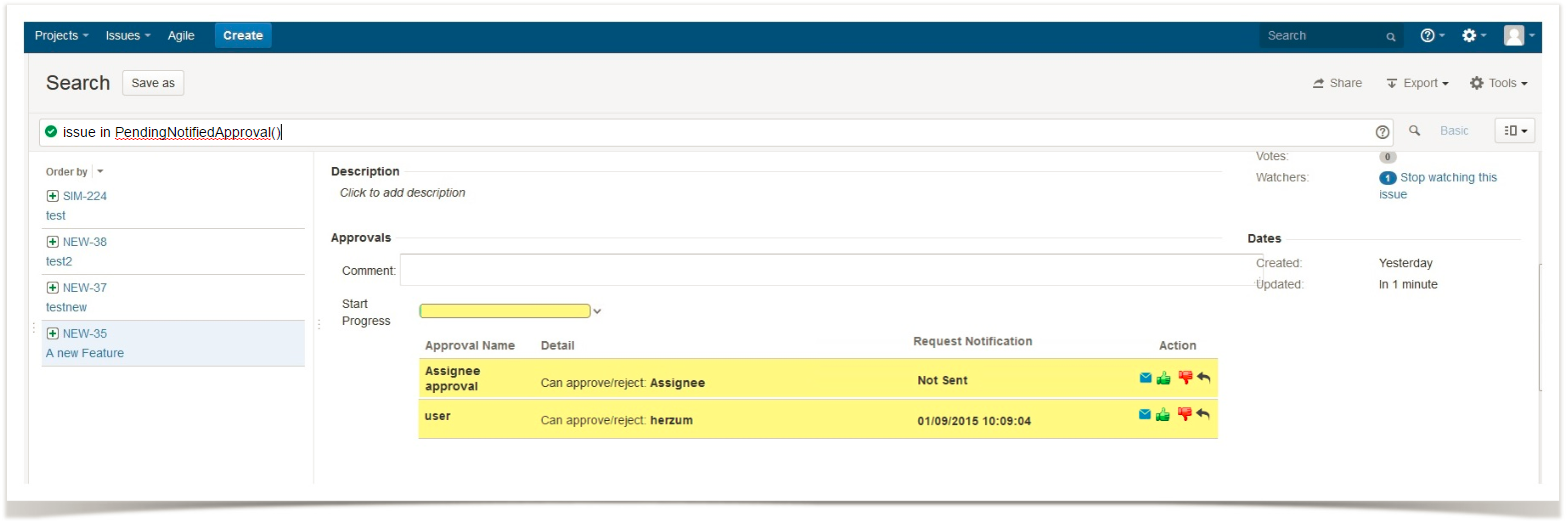Click thumbs-up approve icon for Assignee approval
Viewport: 1568px width, 527px height.
[x=1163, y=379]
